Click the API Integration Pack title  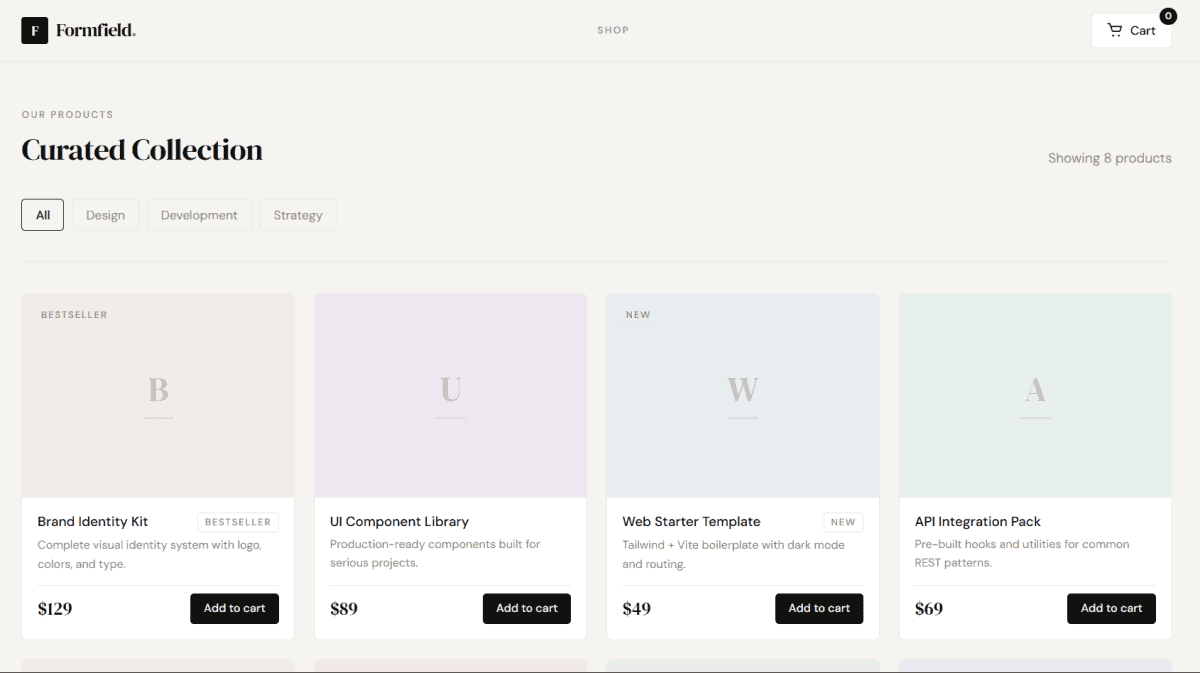(978, 522)
